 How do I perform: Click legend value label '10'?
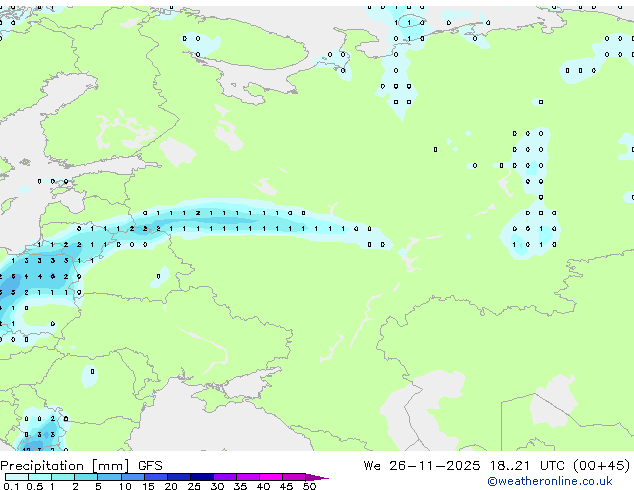125,486
